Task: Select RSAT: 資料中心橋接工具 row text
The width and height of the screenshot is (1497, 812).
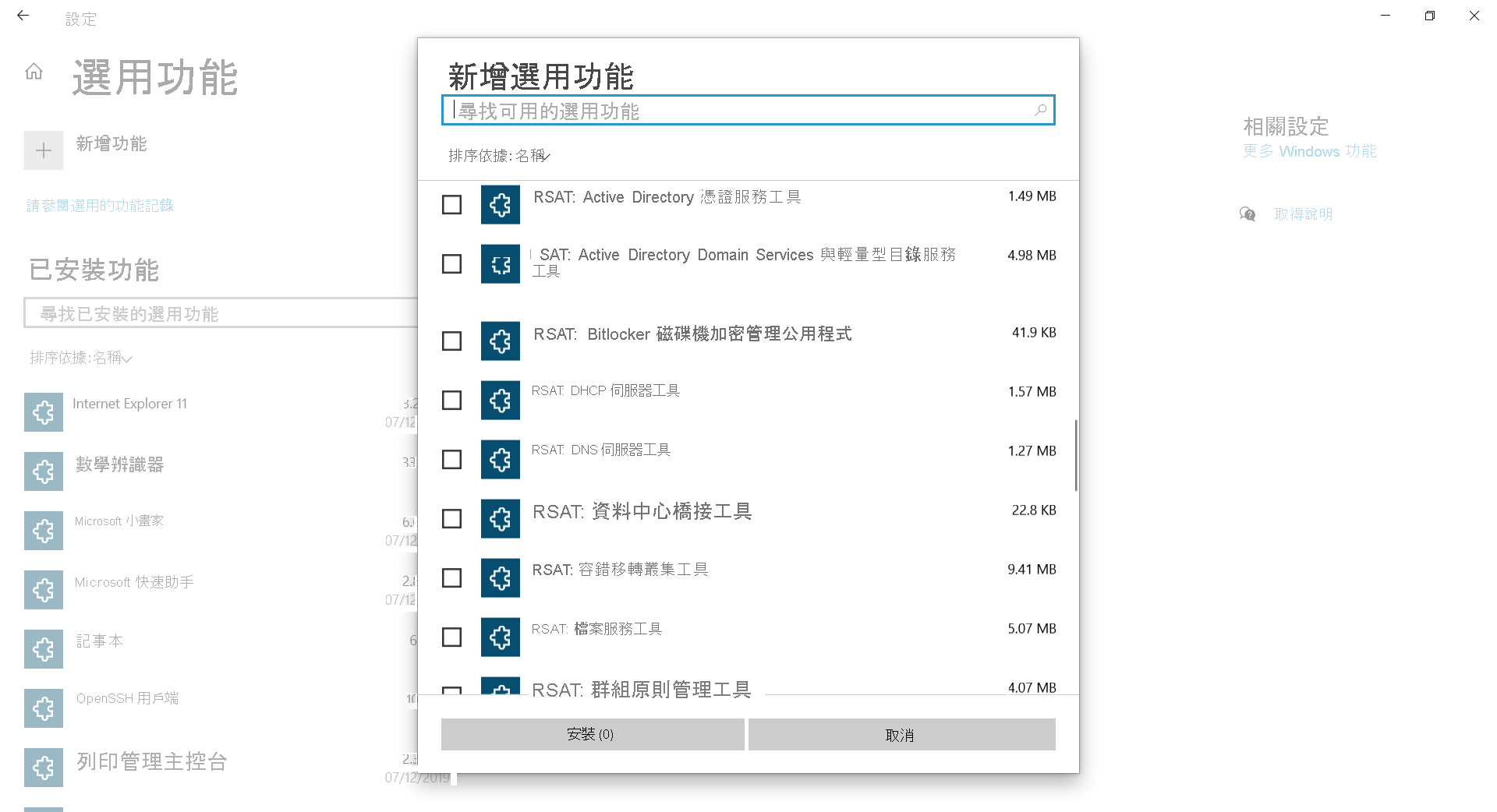Action: [642, 512]
